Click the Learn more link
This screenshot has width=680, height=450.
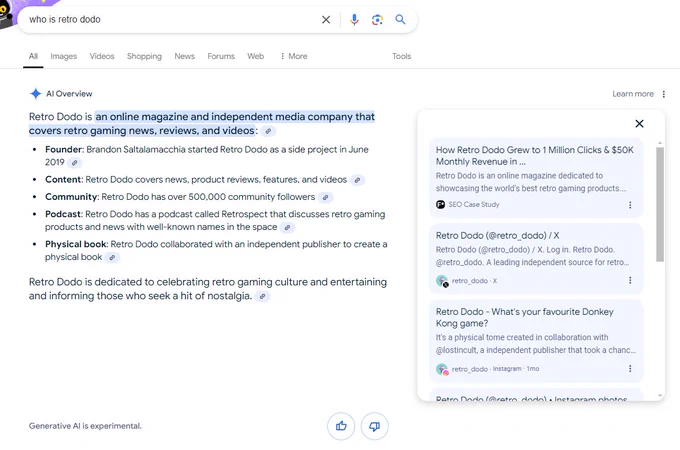coord(633,94)
